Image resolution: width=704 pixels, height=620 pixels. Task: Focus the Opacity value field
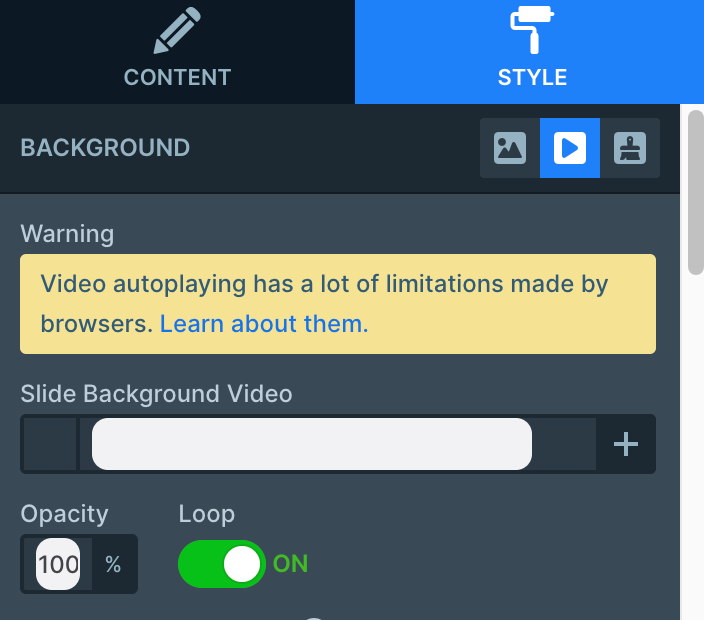(x=58, y=564)
